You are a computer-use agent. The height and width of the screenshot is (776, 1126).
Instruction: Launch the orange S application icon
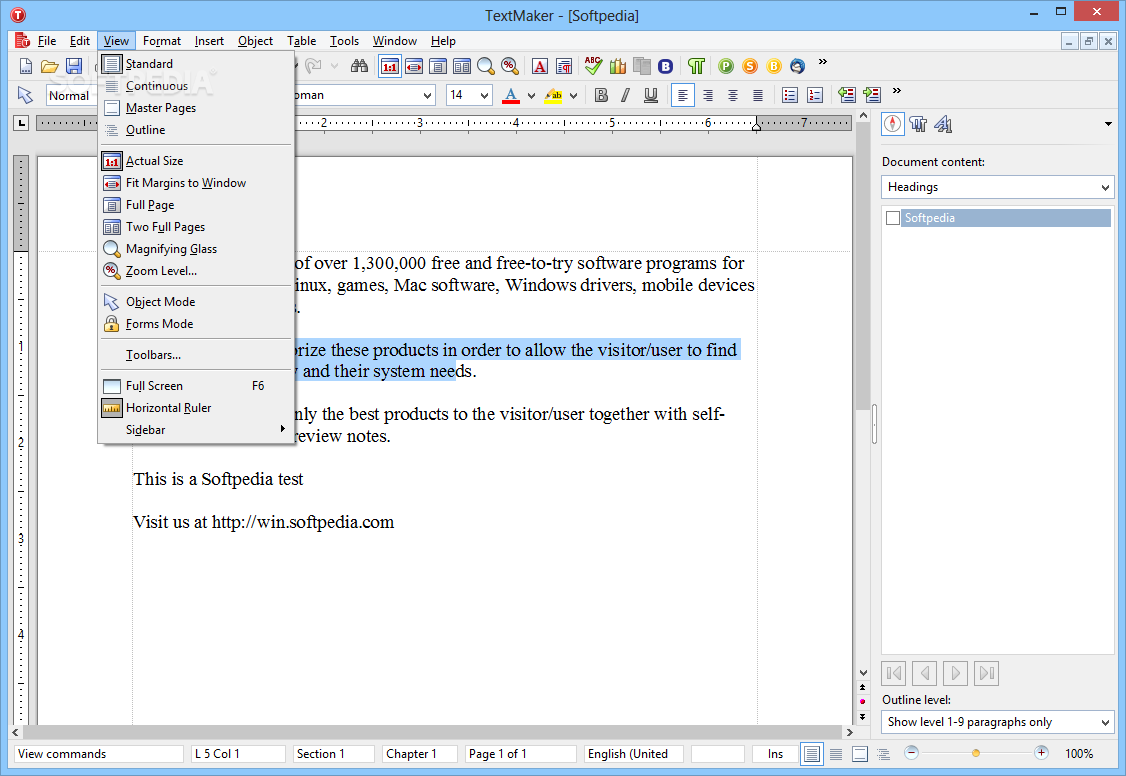coord(750,67)
